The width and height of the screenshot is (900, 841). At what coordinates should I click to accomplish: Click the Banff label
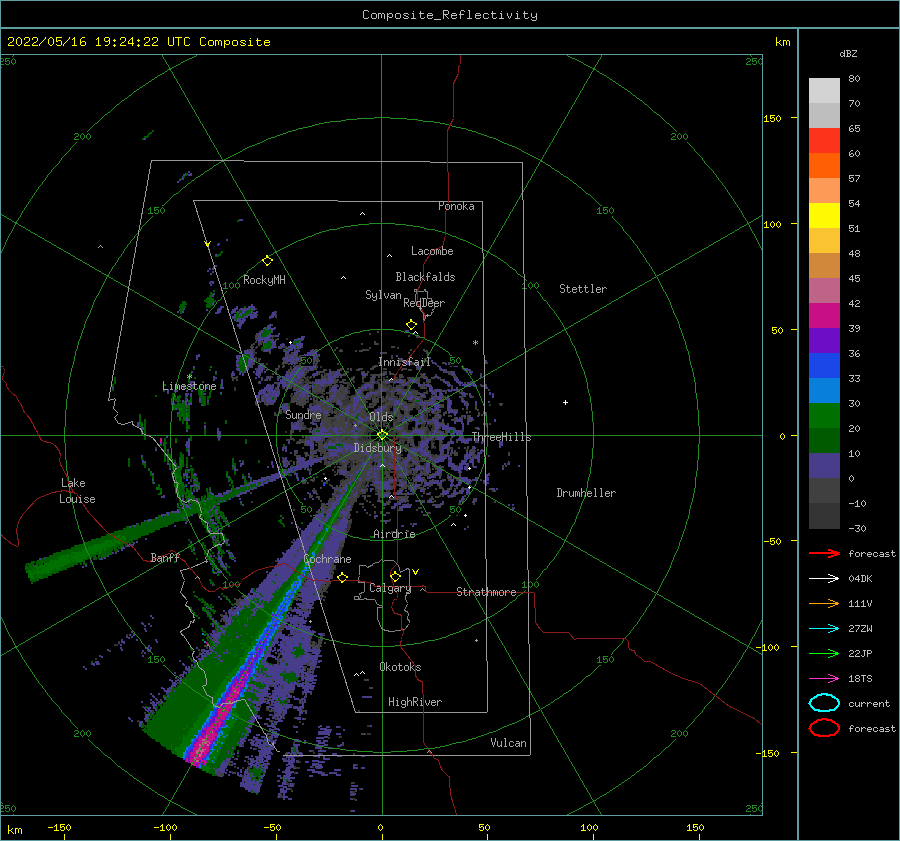coord(165,557)
